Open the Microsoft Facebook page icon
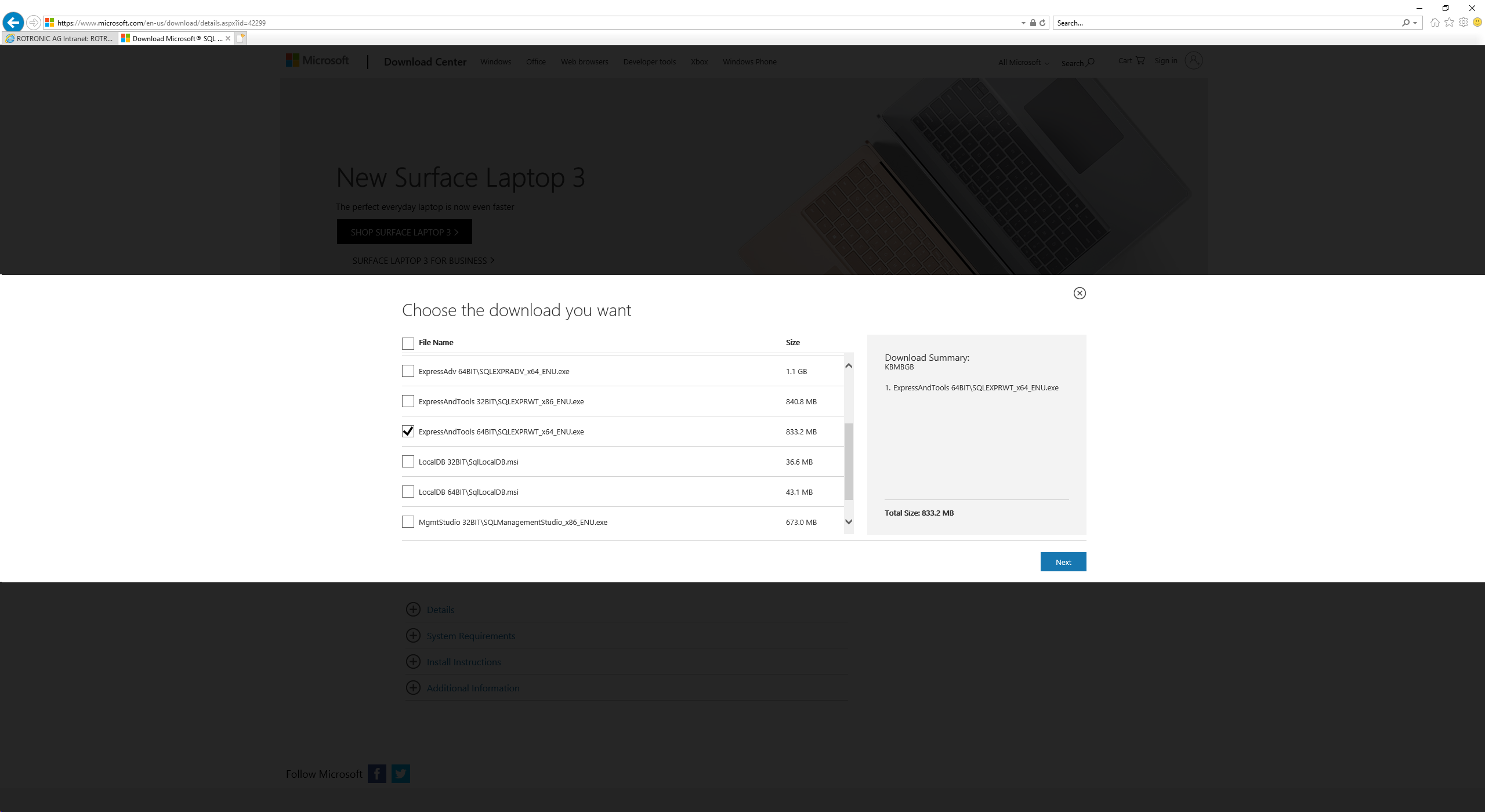Image resolution: width=1485 pixels, height=812 pixels. pyautogui.click(x=376, y=773)
